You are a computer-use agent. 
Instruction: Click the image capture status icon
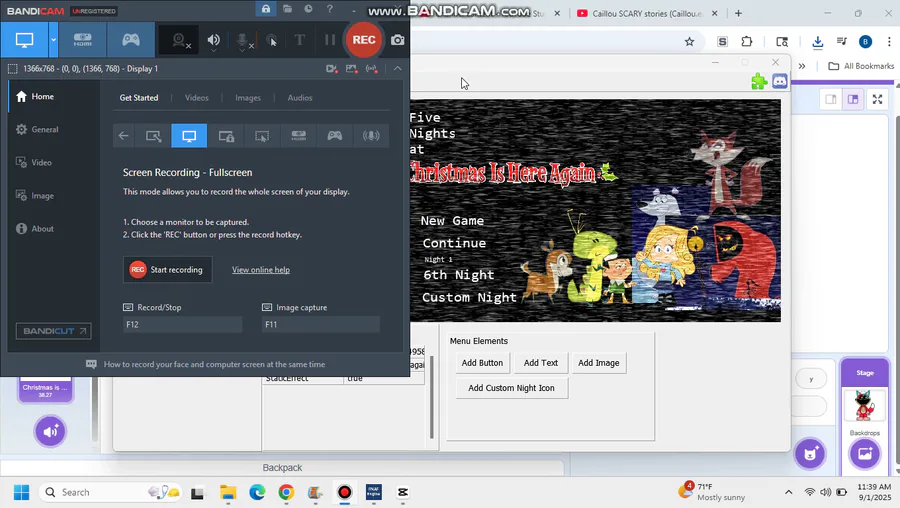point(351,69)
